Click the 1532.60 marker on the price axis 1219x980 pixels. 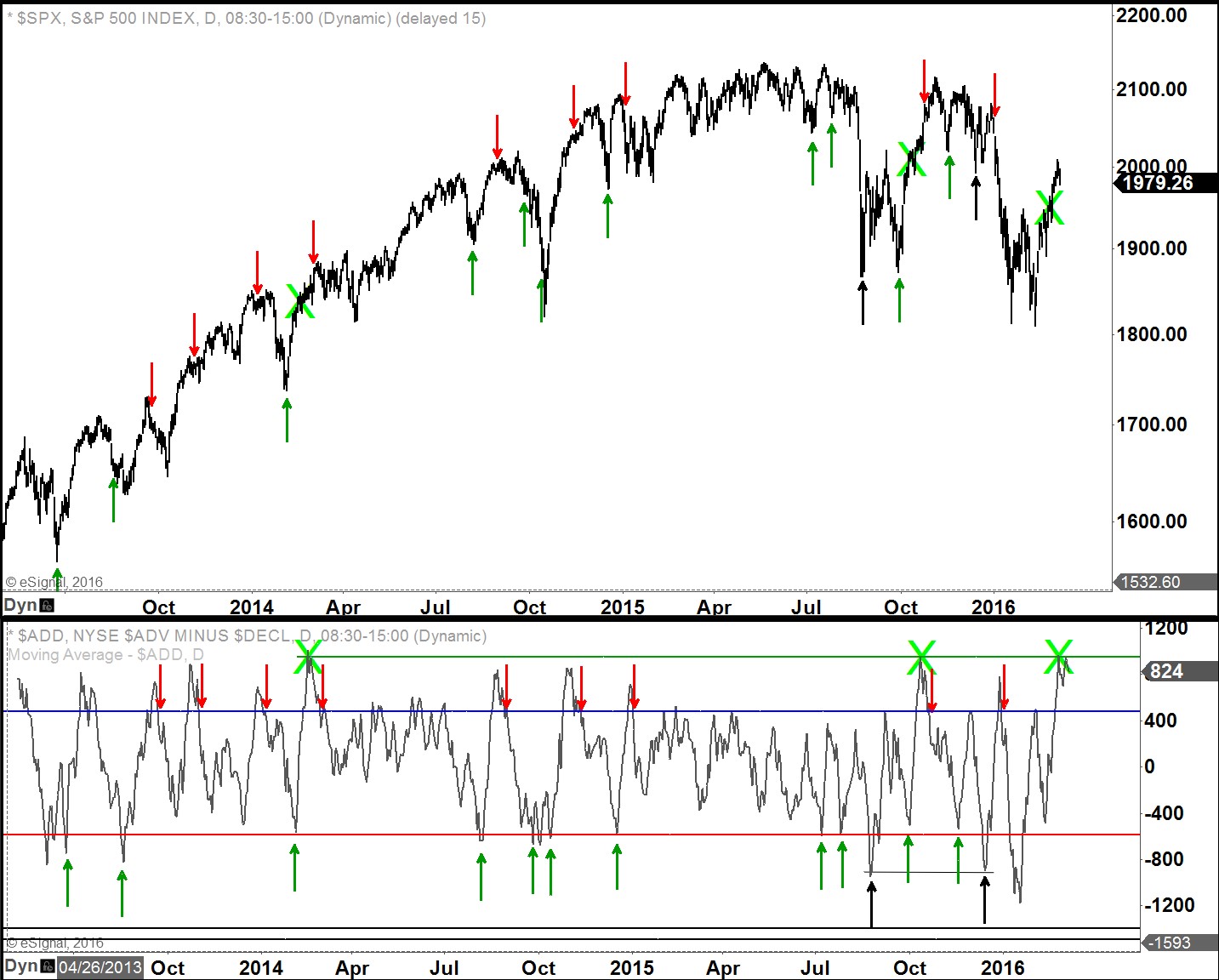(1150, 582)
